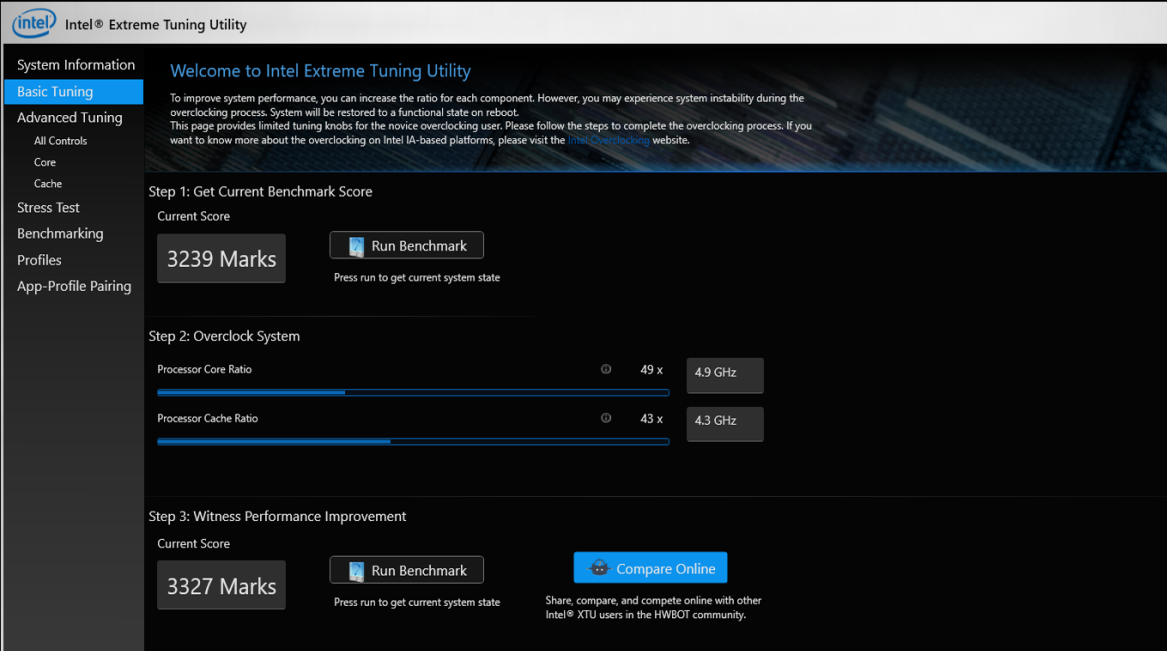
Task: Click the benchmark icon on Step 1 Run Benchmark
Action: (354, 245)
